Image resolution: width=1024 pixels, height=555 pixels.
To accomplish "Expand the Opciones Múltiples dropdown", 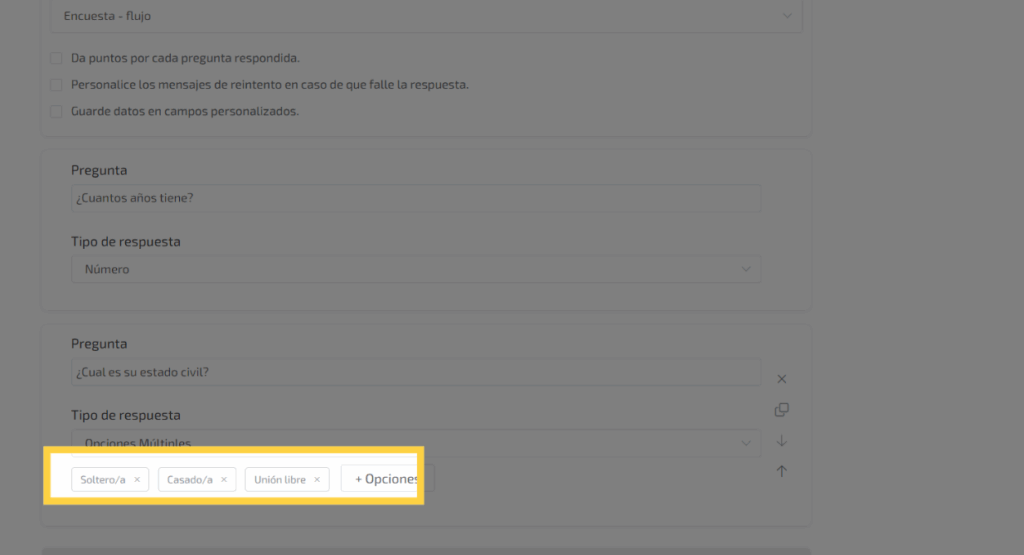I will (415, 443).
